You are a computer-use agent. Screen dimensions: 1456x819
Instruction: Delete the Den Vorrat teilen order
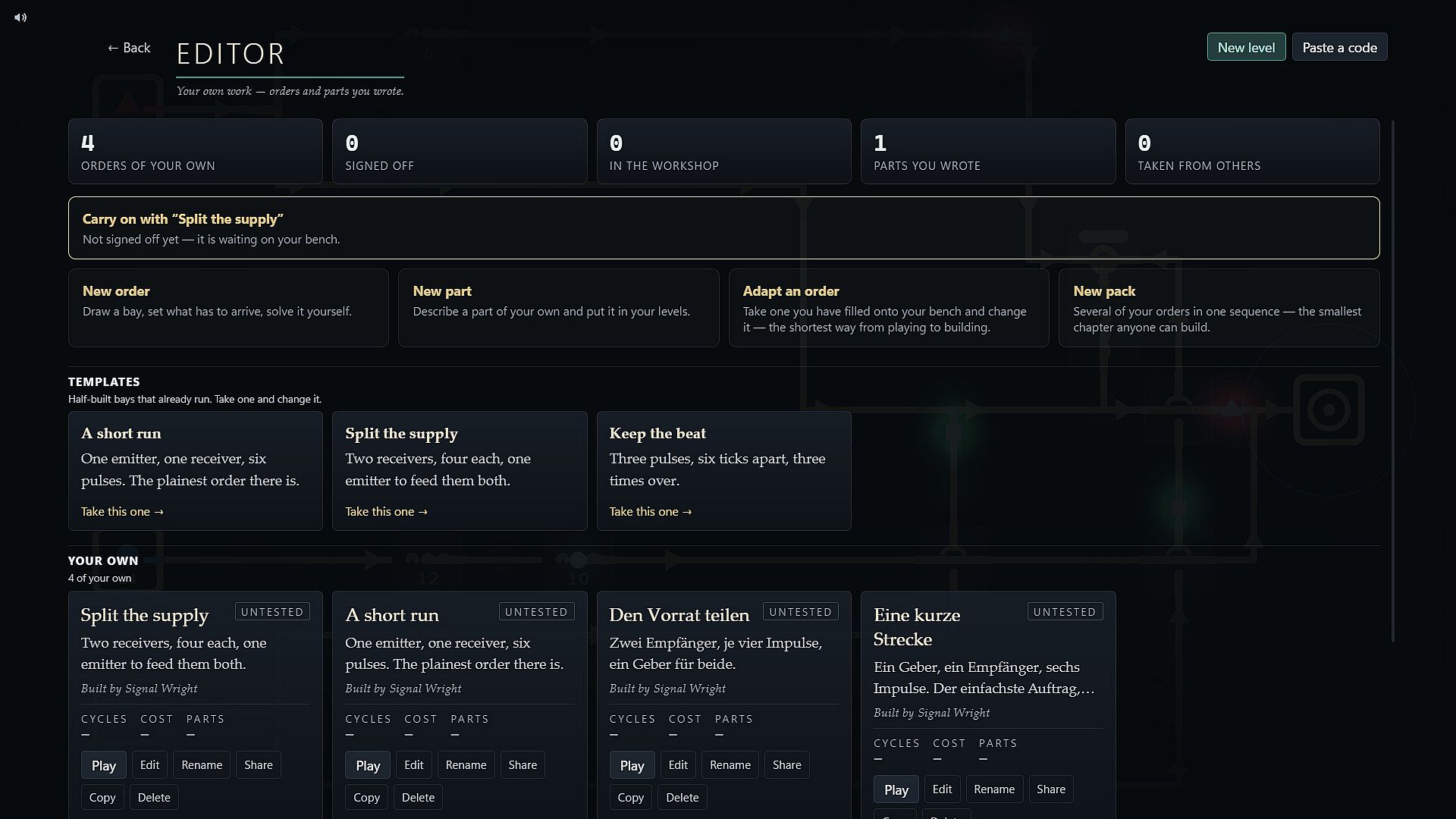[682, 798]
